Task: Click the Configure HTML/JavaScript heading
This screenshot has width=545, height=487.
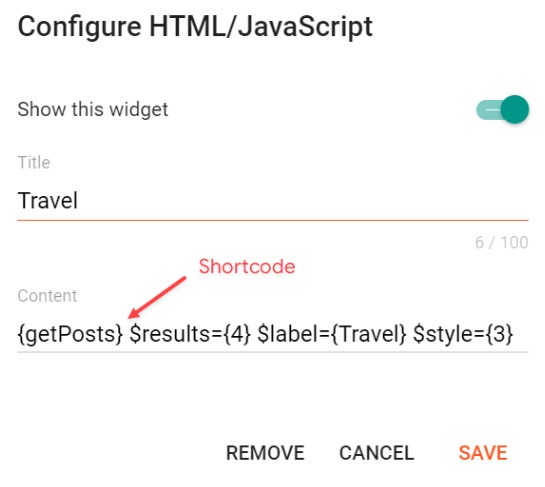Action: coord(195,27)
